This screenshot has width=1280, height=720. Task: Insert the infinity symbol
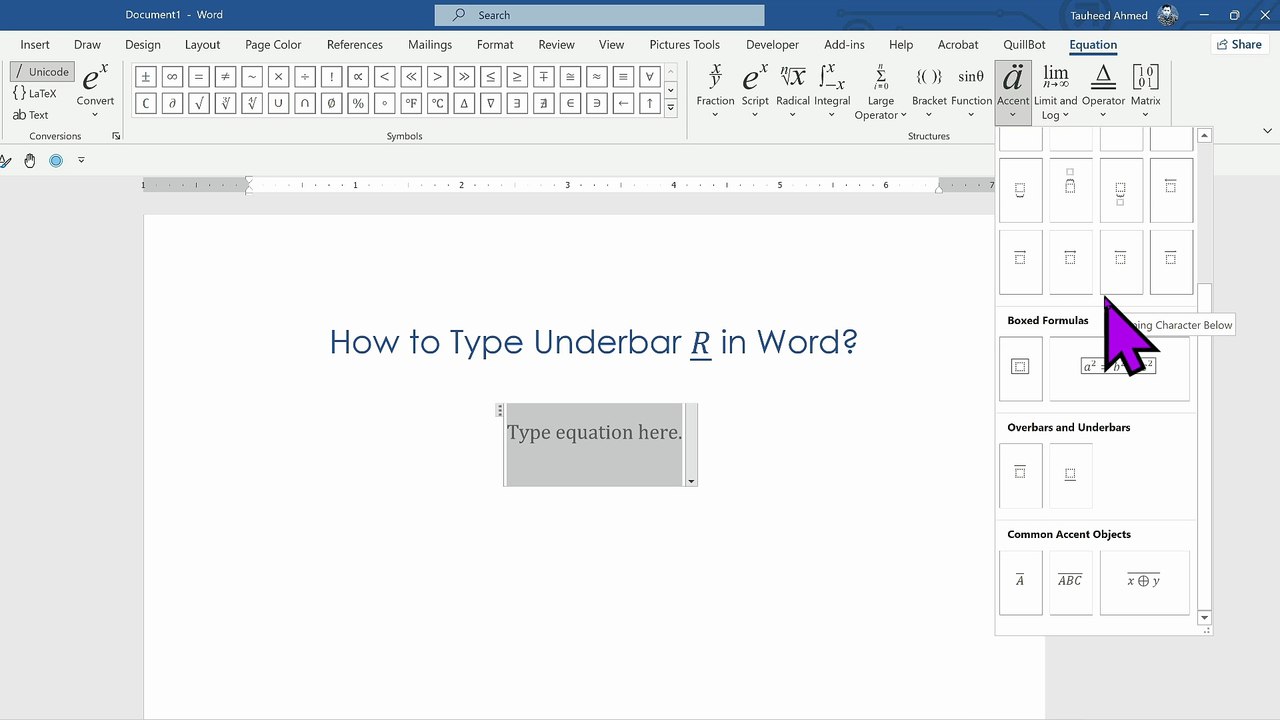point(172,77)
